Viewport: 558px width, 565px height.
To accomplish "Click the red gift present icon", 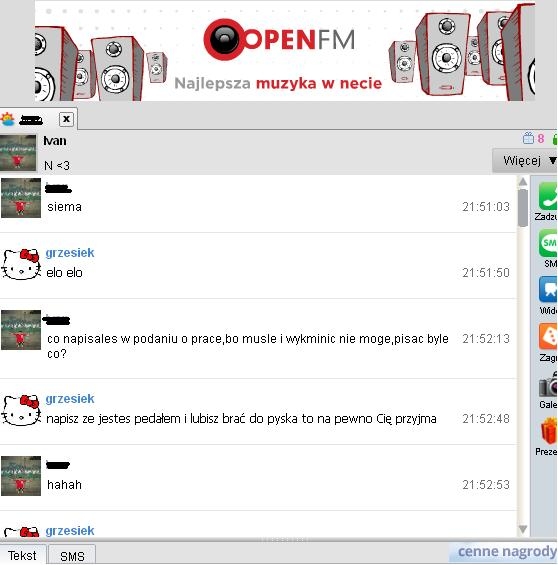I will pos(549,431).
